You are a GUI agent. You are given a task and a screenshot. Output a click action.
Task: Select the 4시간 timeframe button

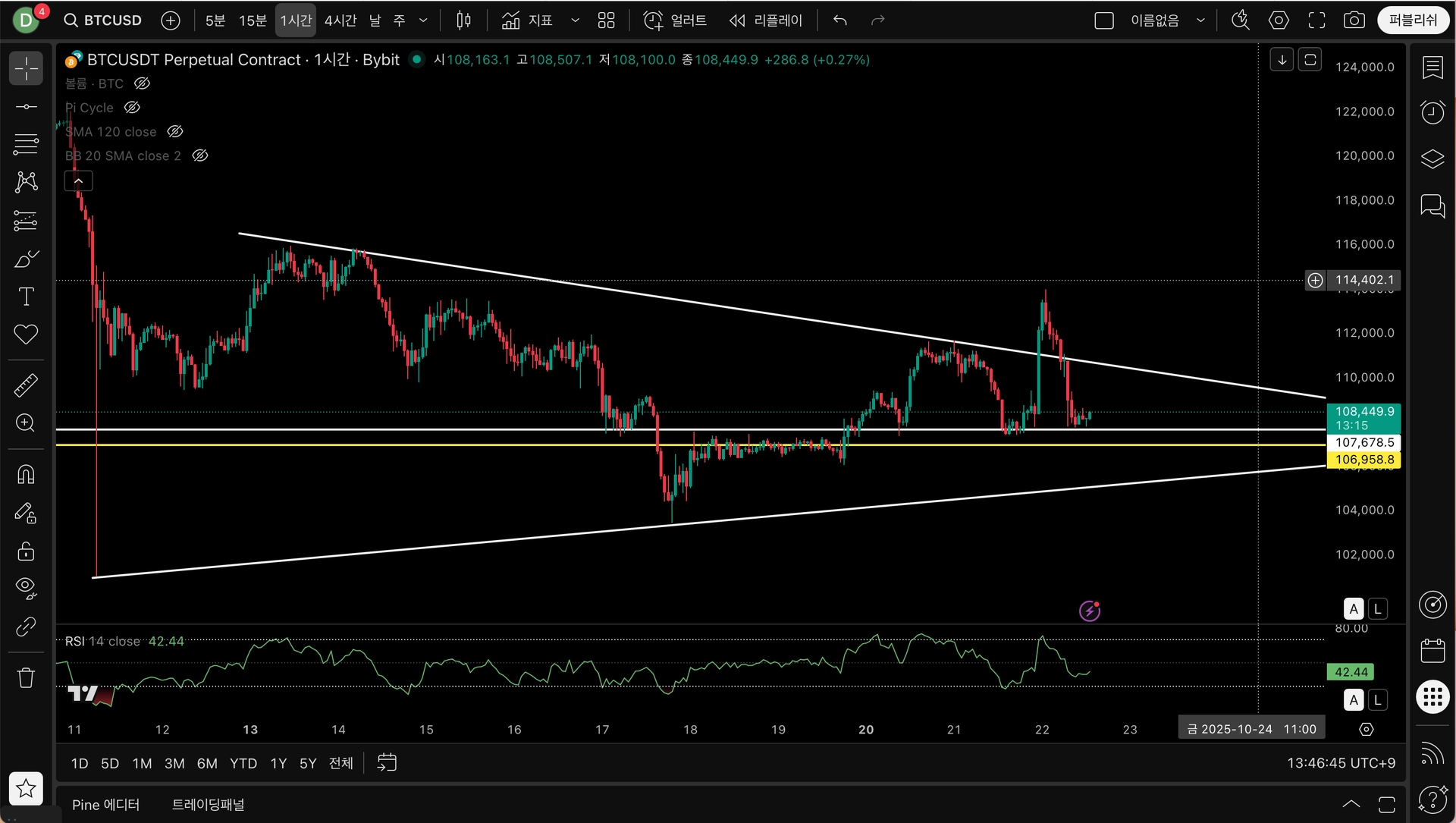point(340,20)
